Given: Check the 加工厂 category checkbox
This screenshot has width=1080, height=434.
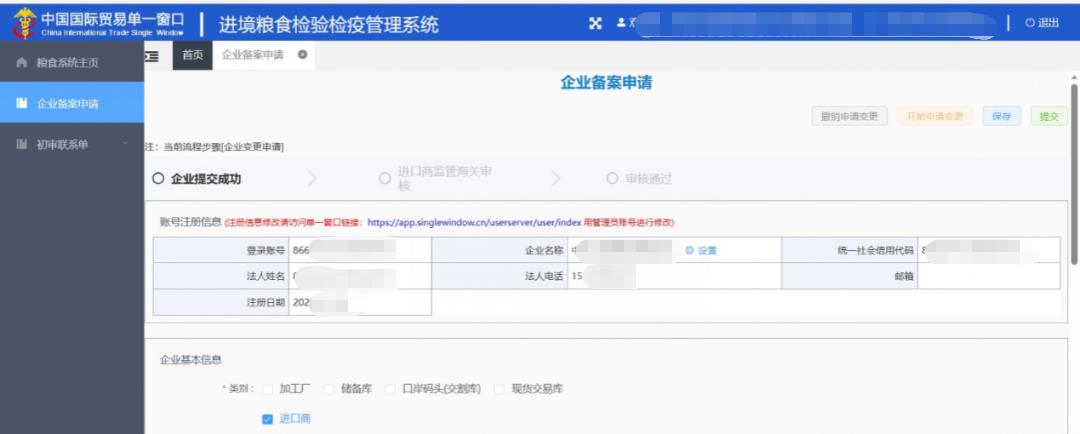Looking at the screenshot, I should pos(267,389).
